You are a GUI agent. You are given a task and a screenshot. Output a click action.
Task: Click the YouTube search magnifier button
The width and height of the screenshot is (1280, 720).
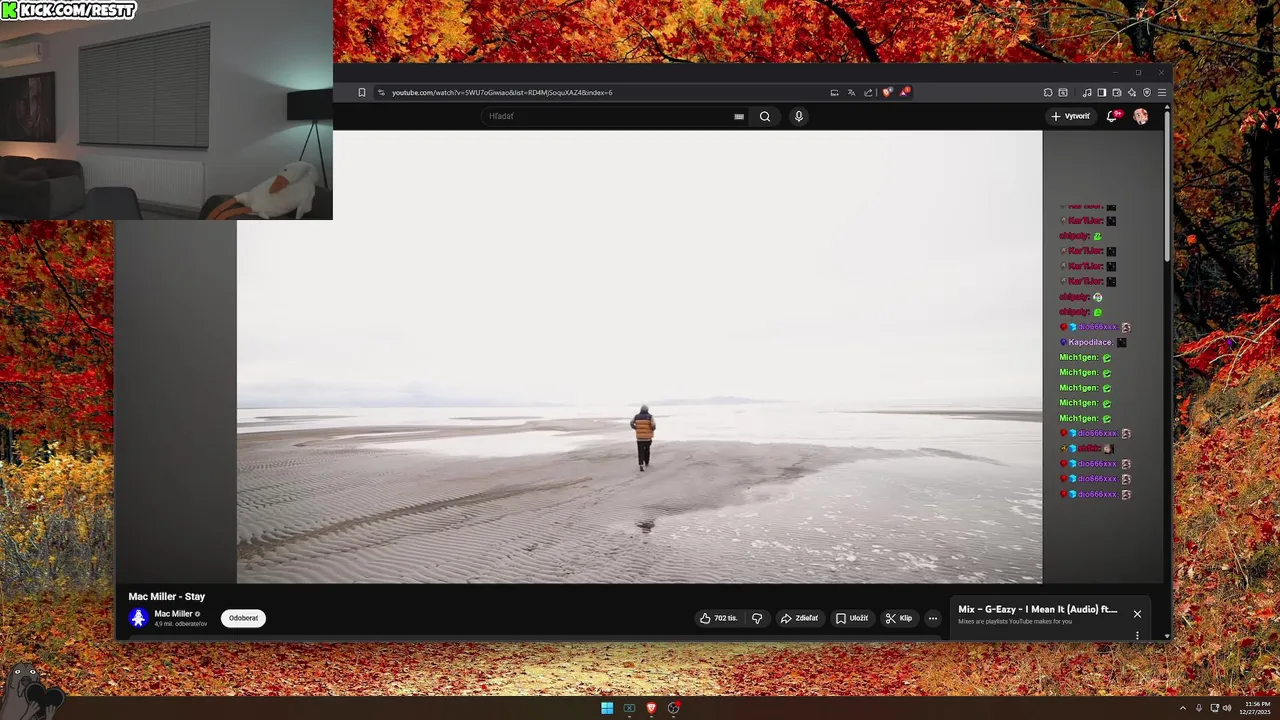pos(765,116)
